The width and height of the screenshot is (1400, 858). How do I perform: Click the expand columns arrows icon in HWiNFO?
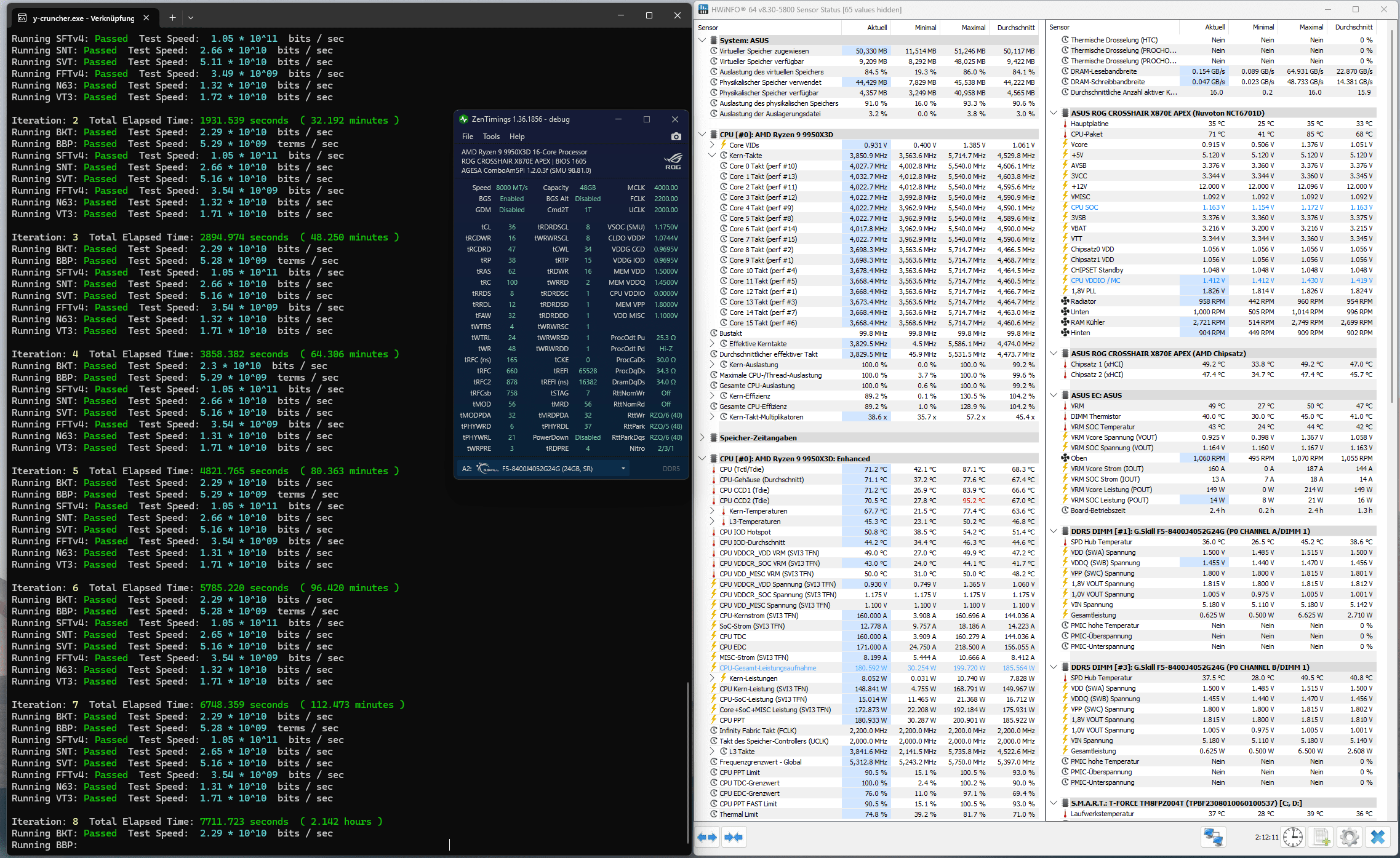point(708,837)
